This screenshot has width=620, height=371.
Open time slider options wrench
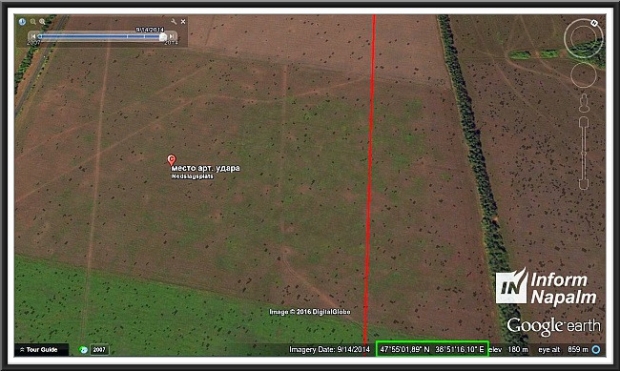174,21
